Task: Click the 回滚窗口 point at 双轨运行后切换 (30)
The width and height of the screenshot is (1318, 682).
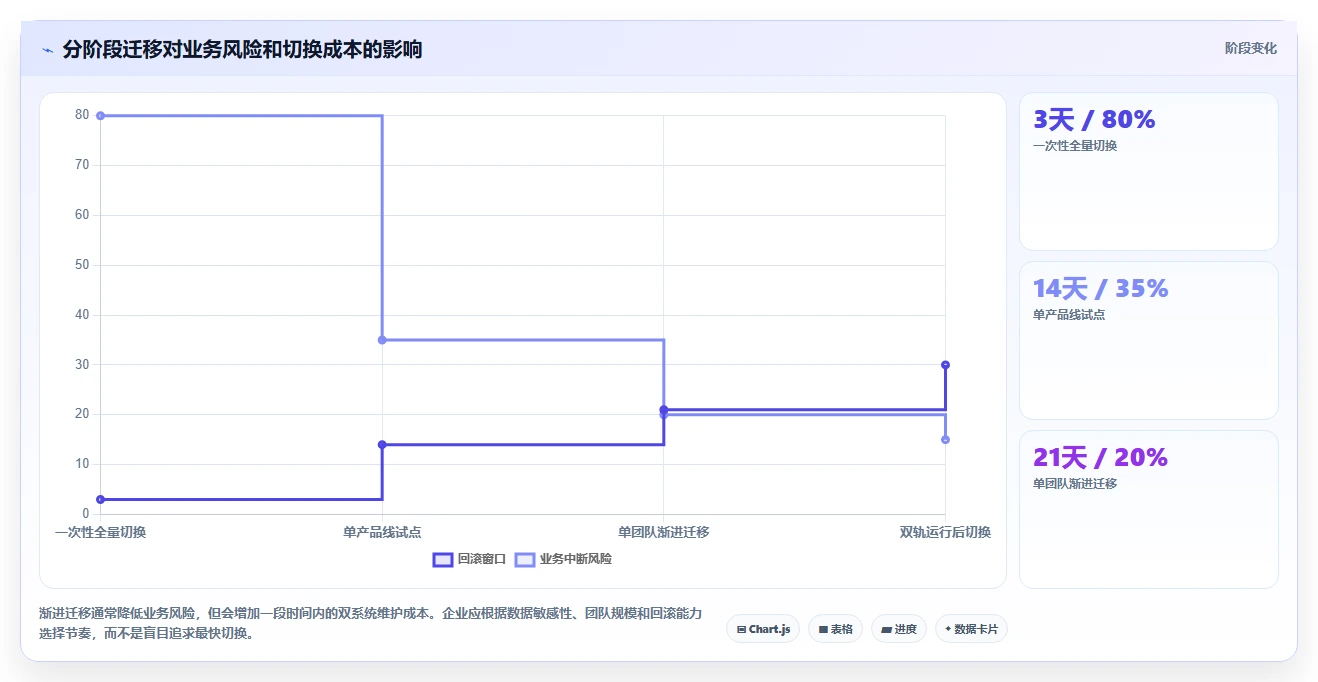Action: [x=945, y=365]
